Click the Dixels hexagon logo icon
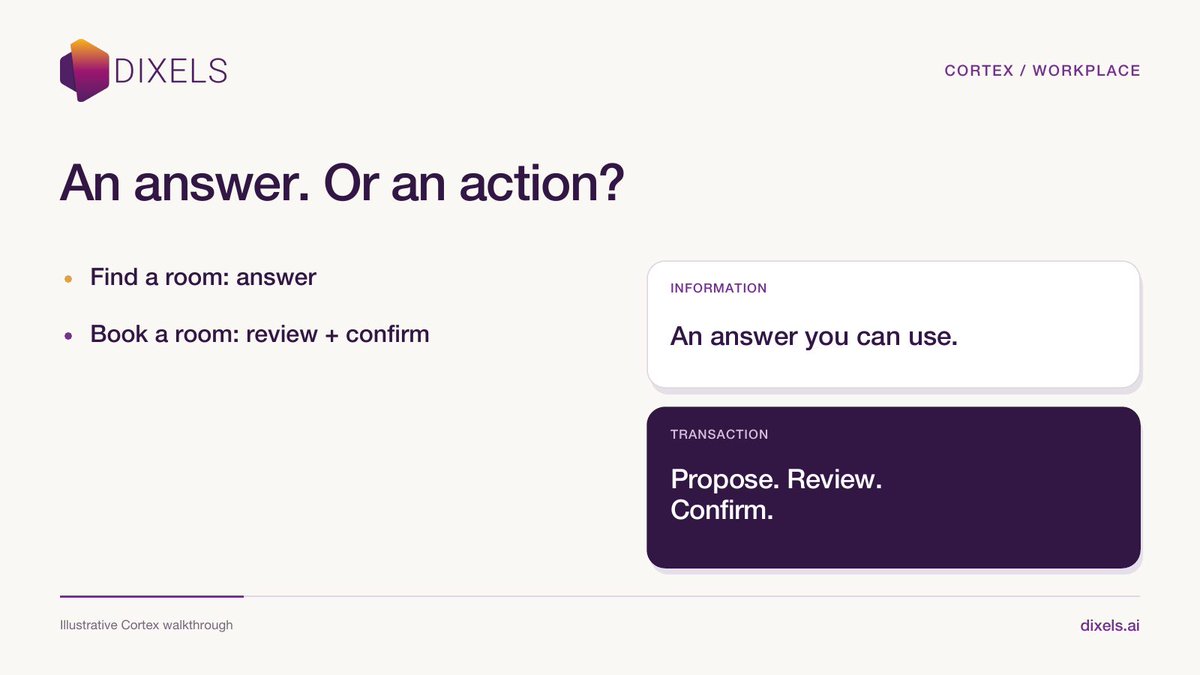1200x675 pixels. 84,70
